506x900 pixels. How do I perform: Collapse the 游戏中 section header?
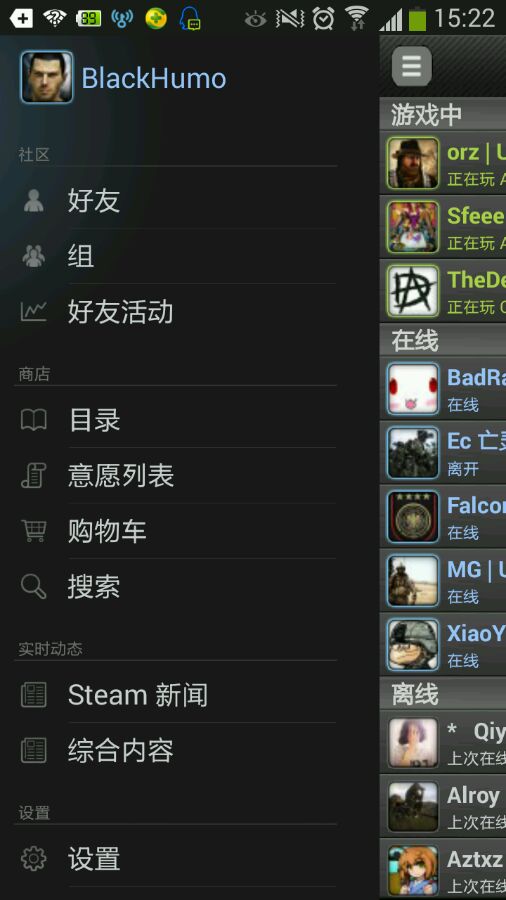(x=442, y=115)
